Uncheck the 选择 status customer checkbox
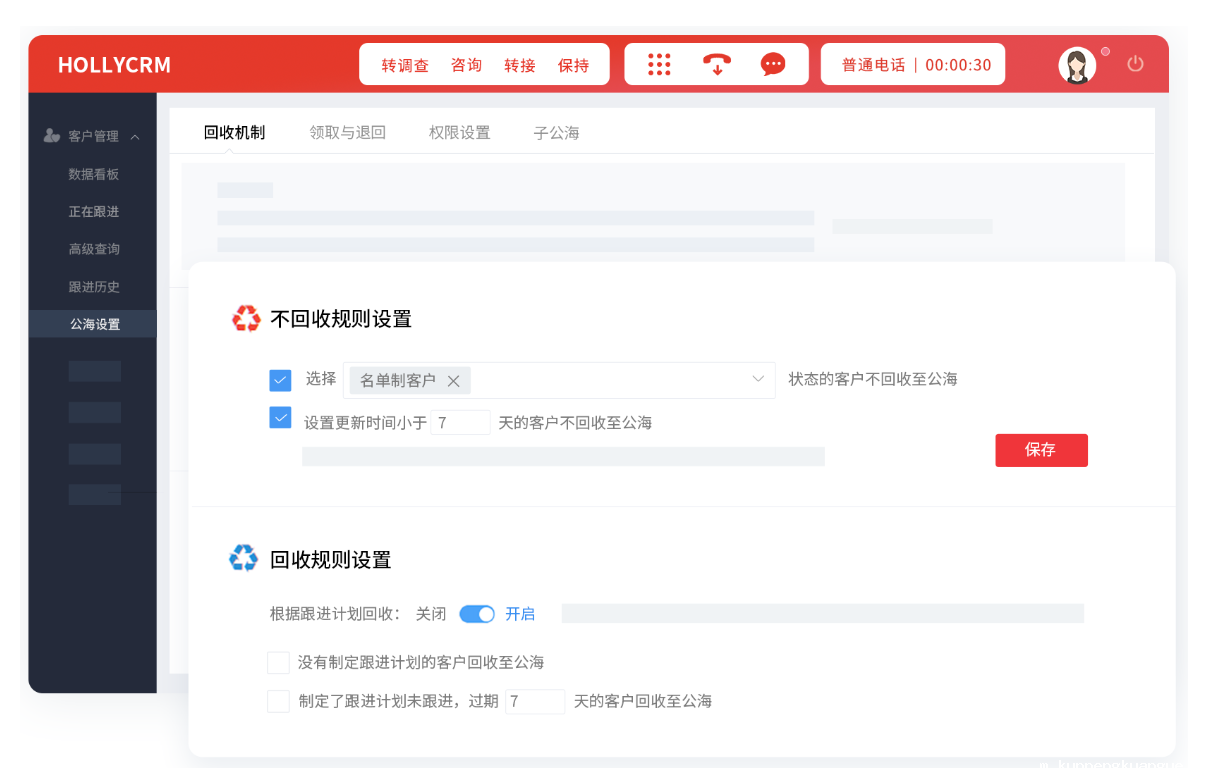 [280, 380]
